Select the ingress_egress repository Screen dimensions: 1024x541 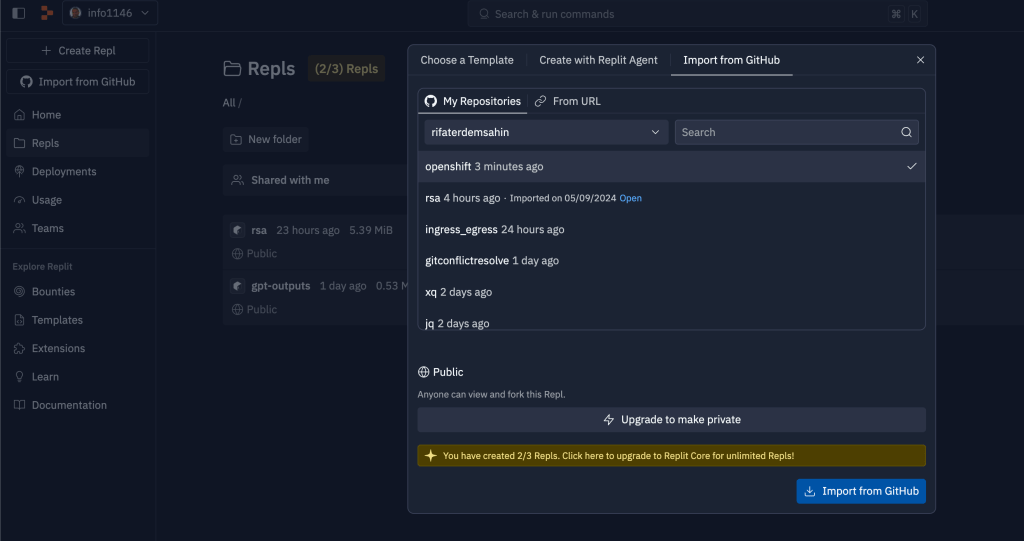pos(671,229)
